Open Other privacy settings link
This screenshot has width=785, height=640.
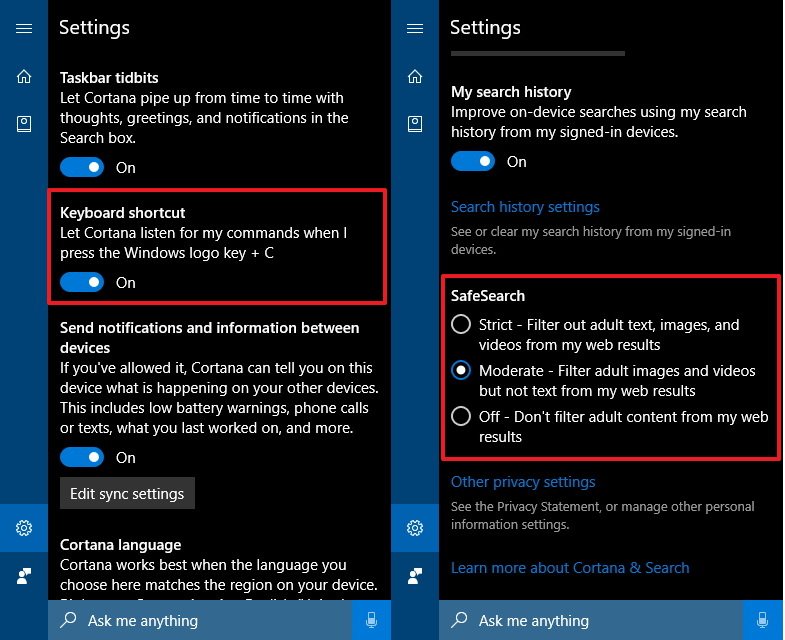(x=523, y=482)
